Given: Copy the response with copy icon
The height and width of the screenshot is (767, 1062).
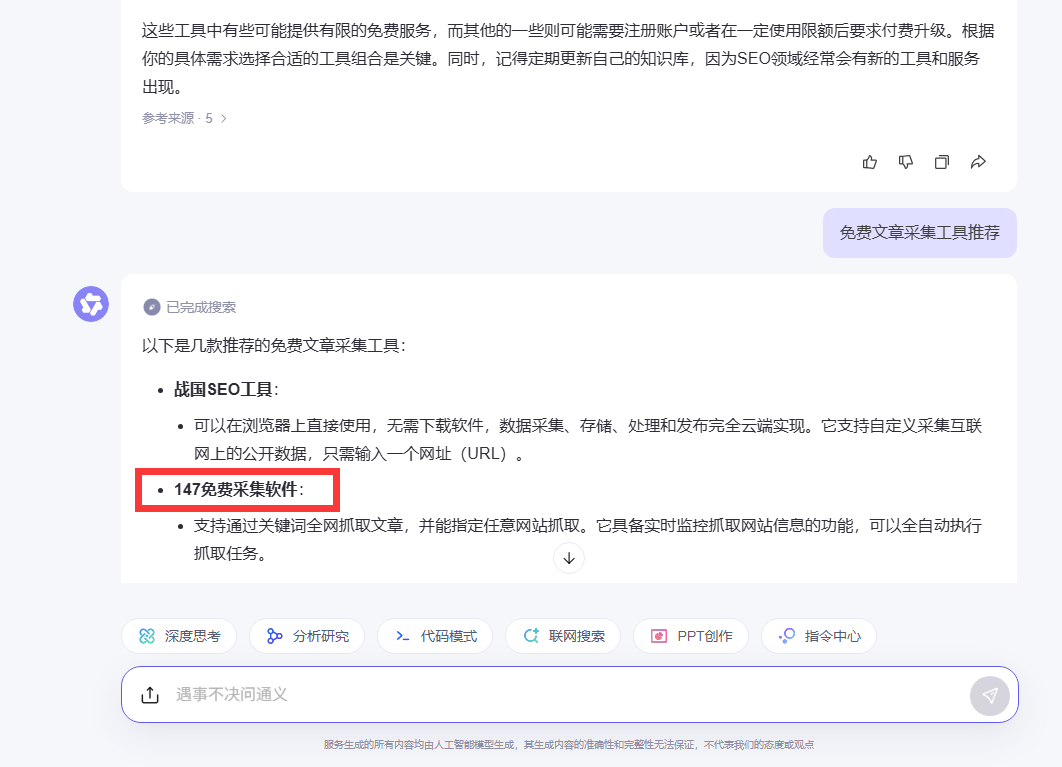Looking at the screenshot, I should [941, 162].
